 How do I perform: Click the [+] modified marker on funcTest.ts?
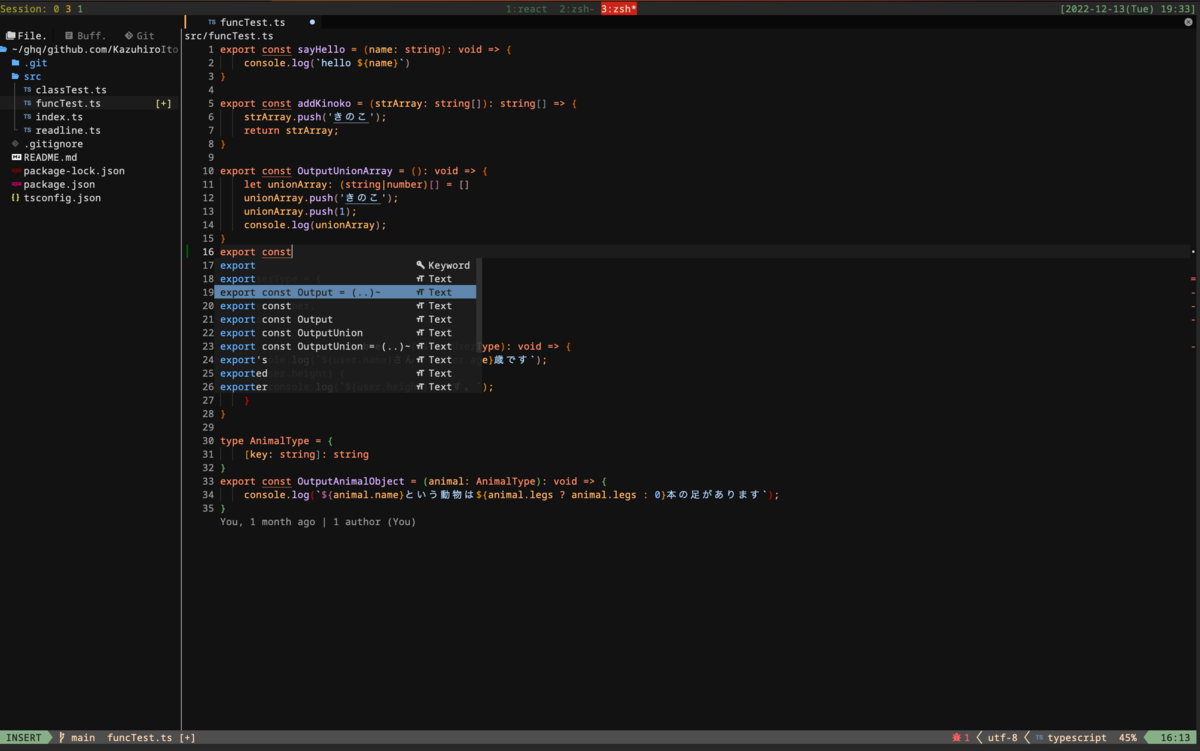(x=164, y=103)
